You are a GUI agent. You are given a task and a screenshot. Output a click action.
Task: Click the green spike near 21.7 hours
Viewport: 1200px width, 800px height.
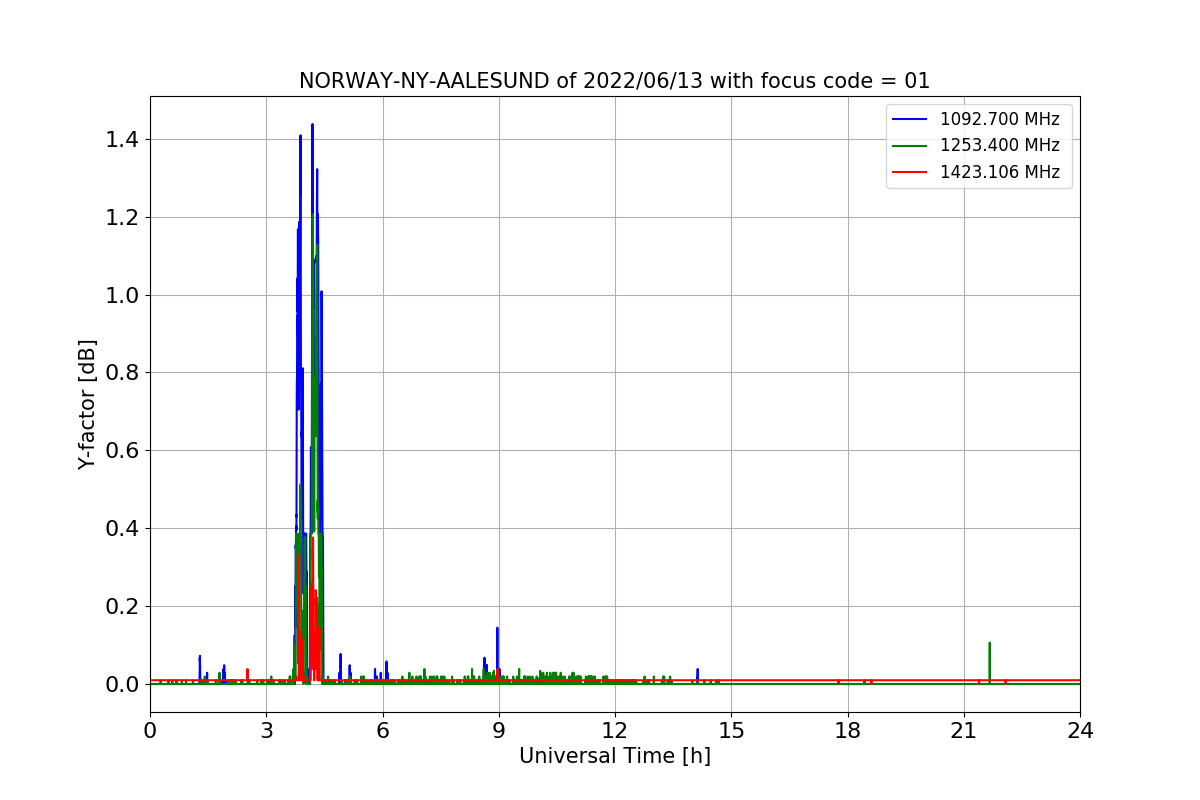[989, 662]
